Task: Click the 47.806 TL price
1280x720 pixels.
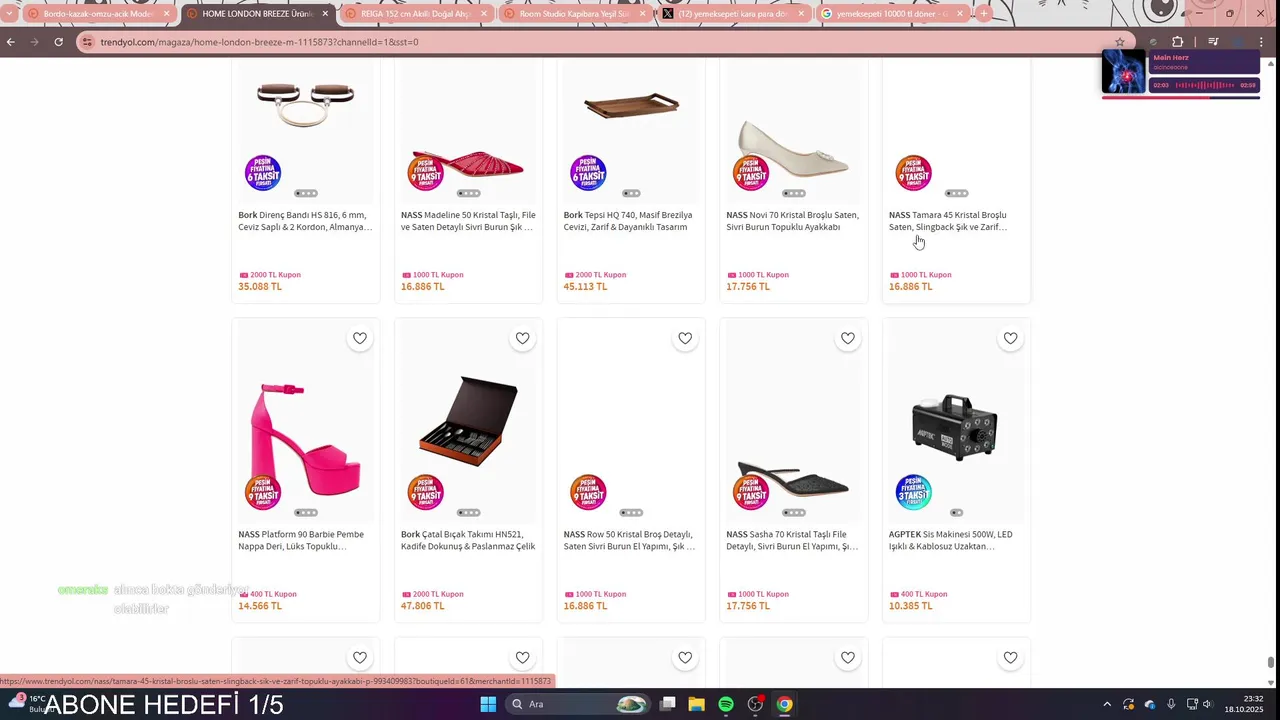Action: (422, 606)
